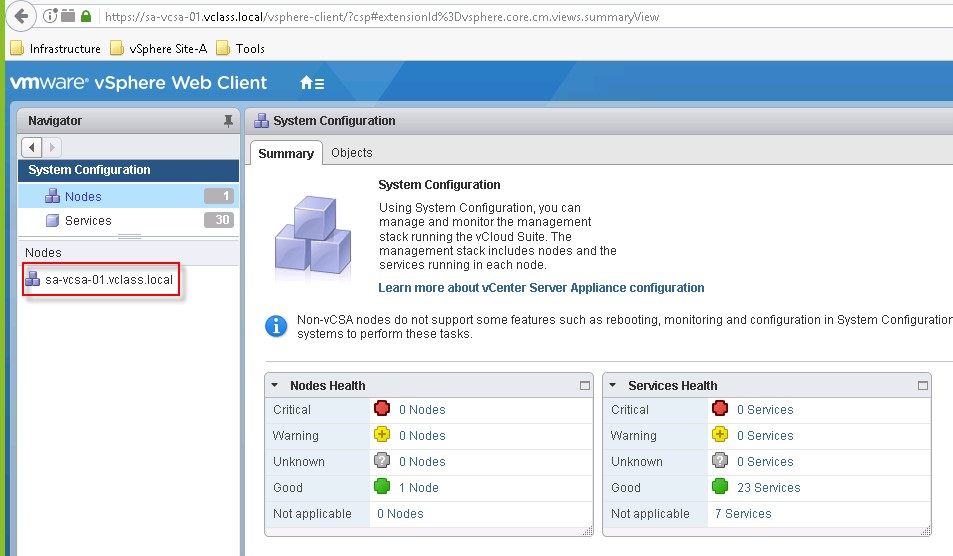Click the System Configuration title icon
This screenshot has height=556, width=953.
point(261,120)
